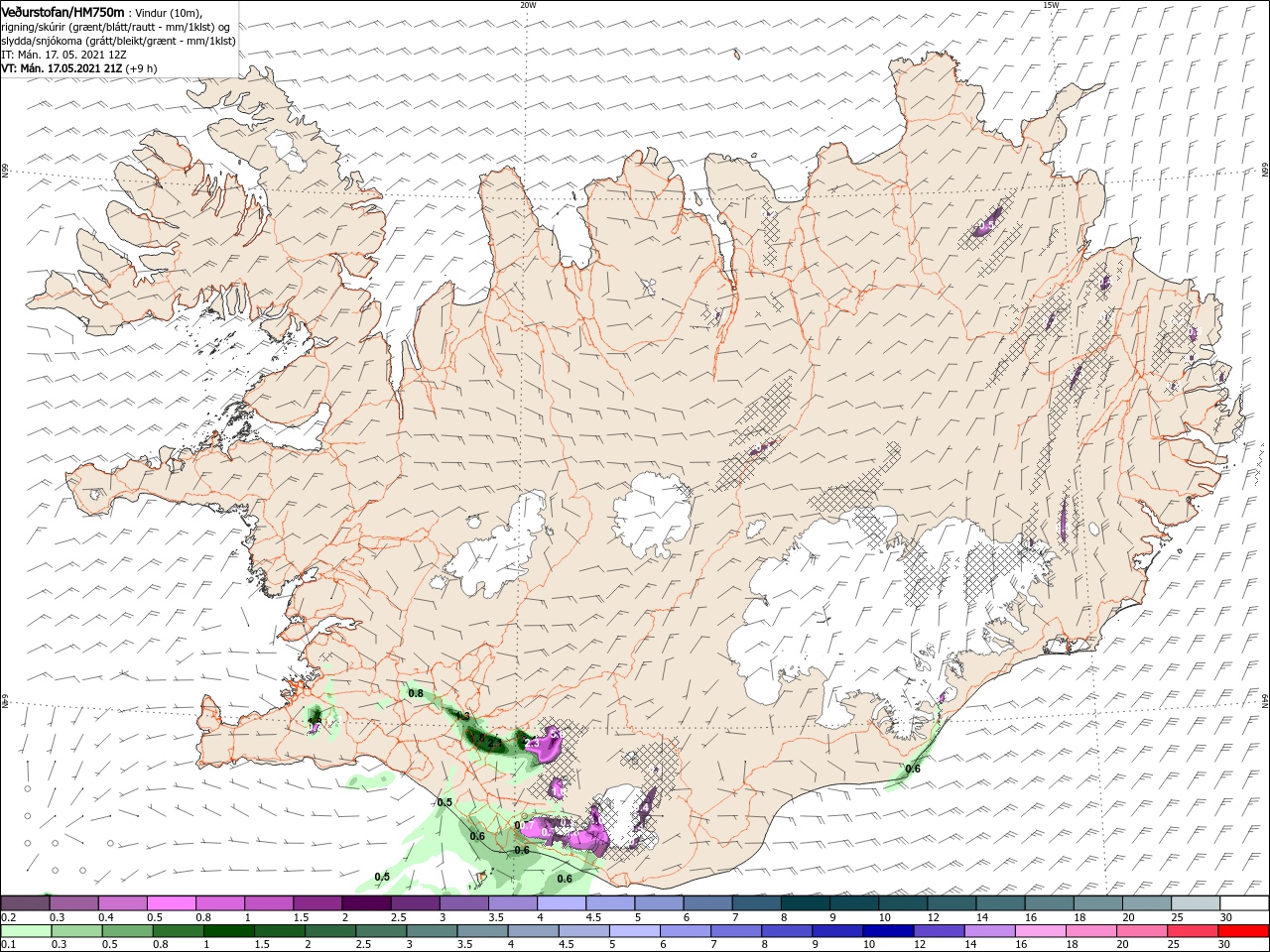
Task: Select the '0.8' precipitation value on the map
Action: (x=416, y=693)
